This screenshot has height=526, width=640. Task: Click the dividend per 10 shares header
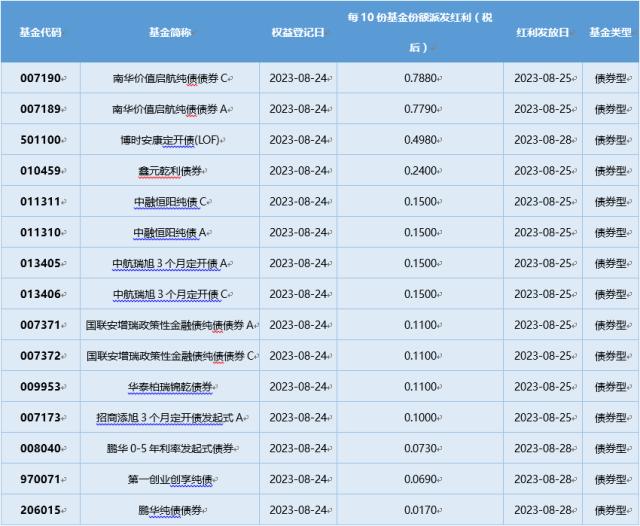(420, 32)
